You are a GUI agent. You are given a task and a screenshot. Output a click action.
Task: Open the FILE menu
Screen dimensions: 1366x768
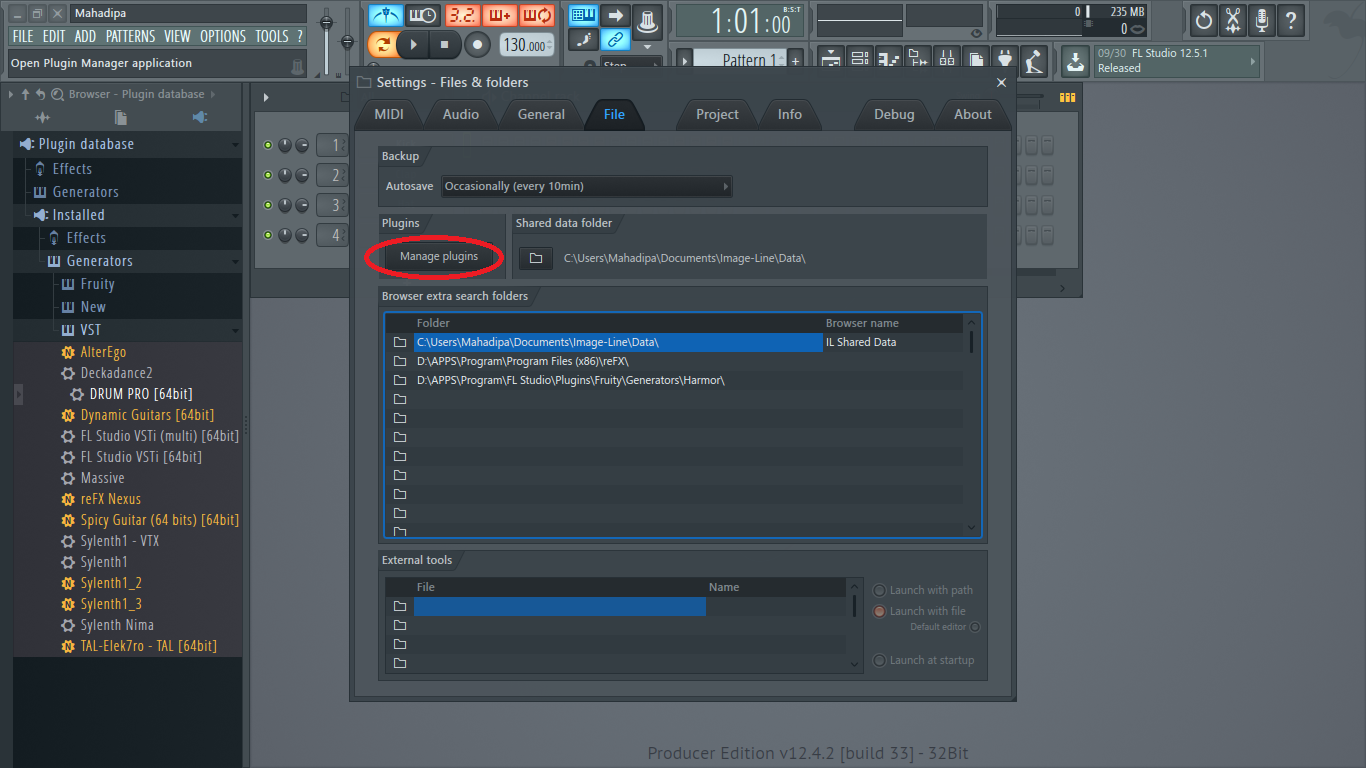tap(23, 36)
